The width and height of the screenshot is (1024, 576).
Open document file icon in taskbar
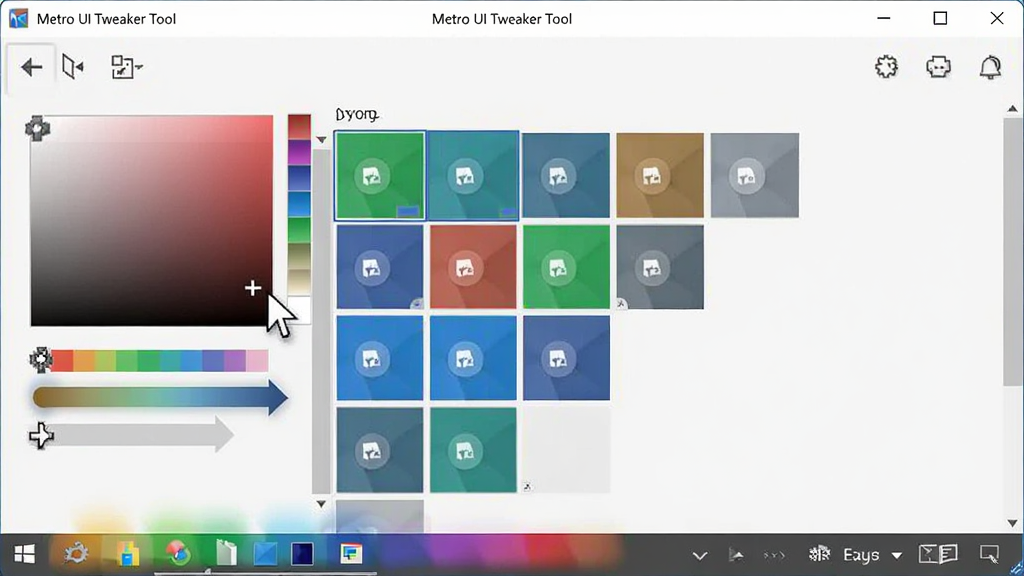[226, 554]
